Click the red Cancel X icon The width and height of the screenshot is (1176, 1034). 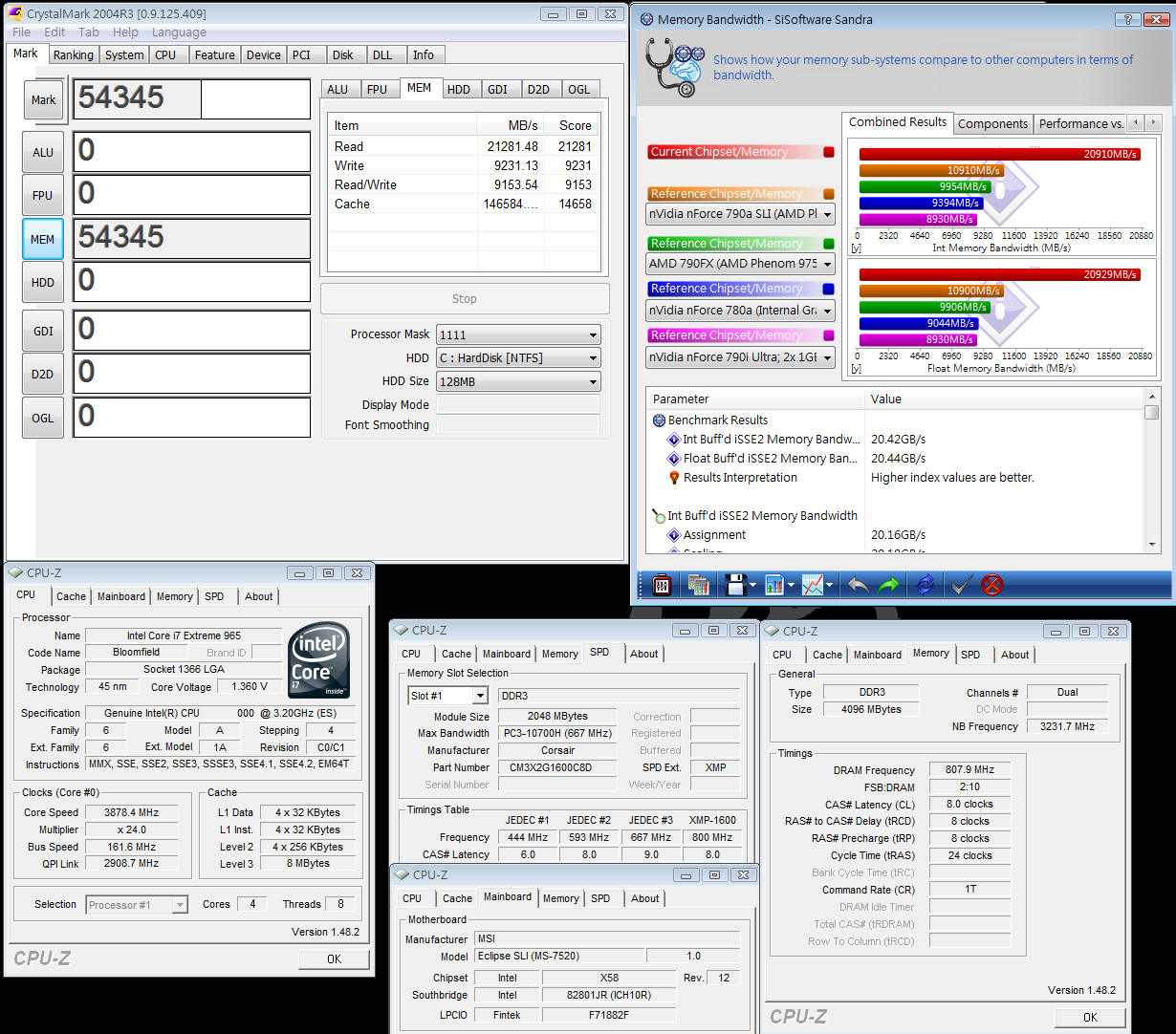pos(992,585)
